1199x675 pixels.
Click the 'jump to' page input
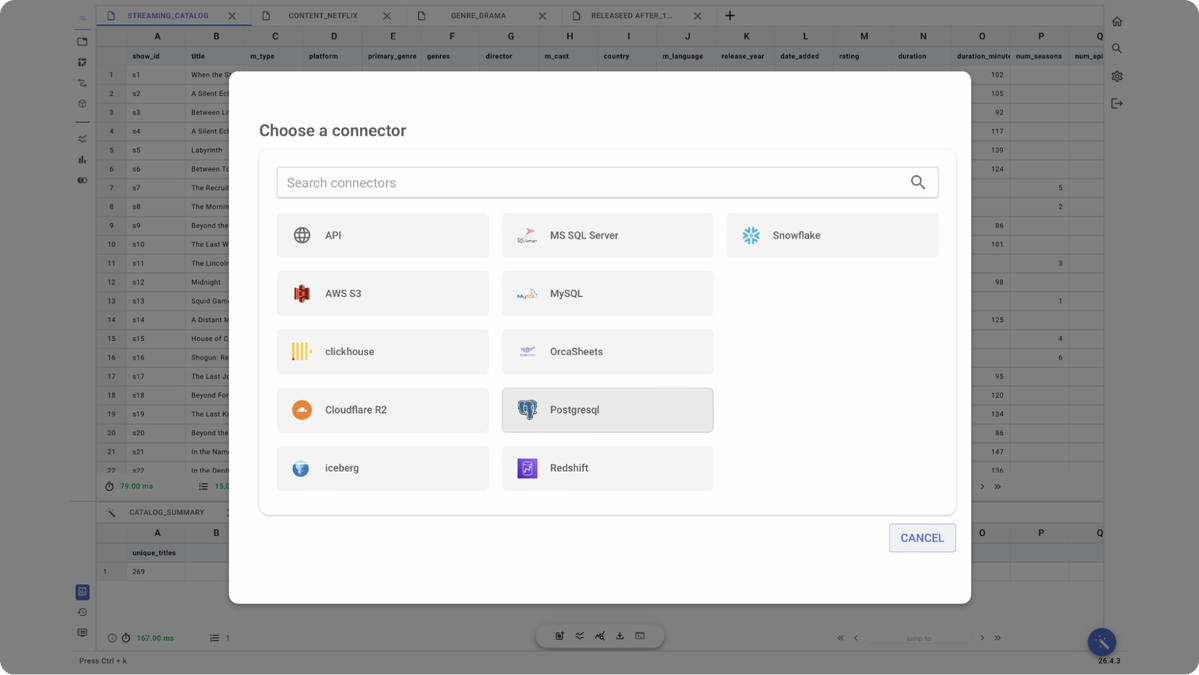click(918, 638)
